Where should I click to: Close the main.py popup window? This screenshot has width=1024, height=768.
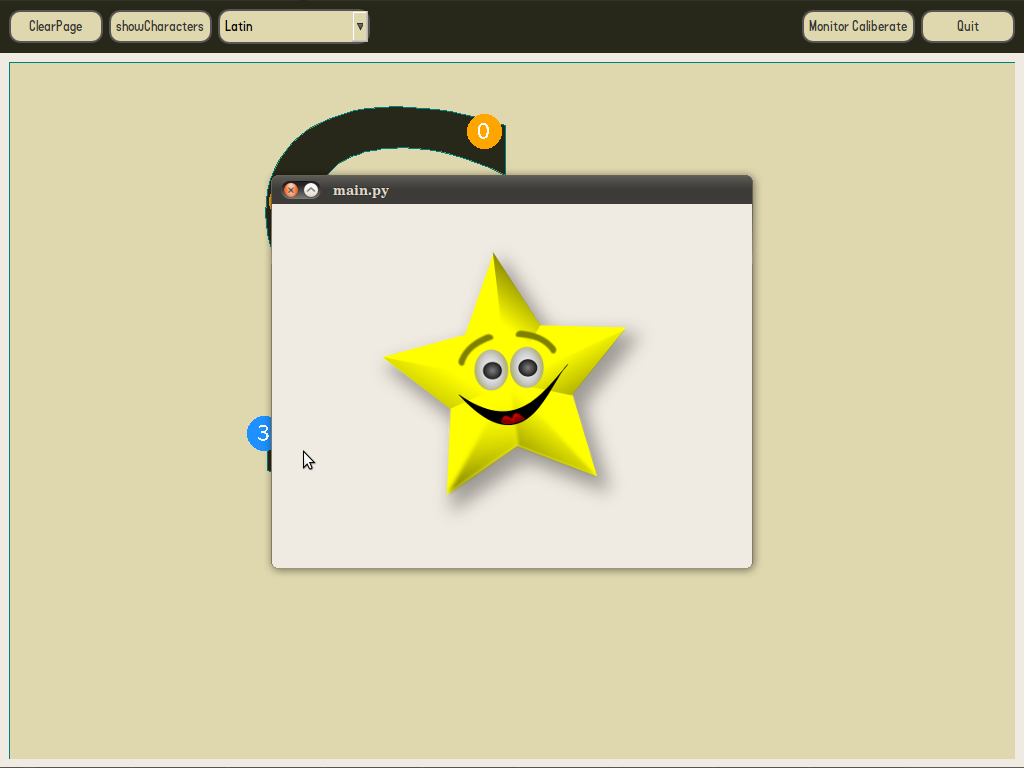[291, 190]
